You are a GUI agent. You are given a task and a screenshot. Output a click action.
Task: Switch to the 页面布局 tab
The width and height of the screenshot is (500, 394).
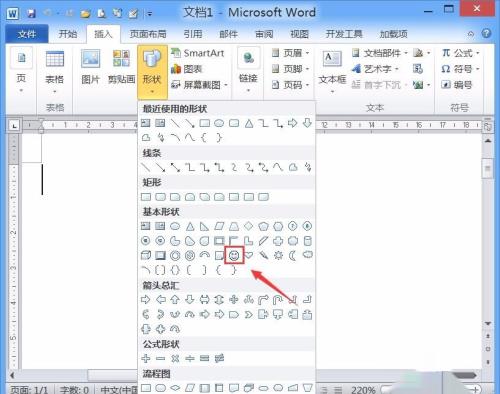[148, 34]
